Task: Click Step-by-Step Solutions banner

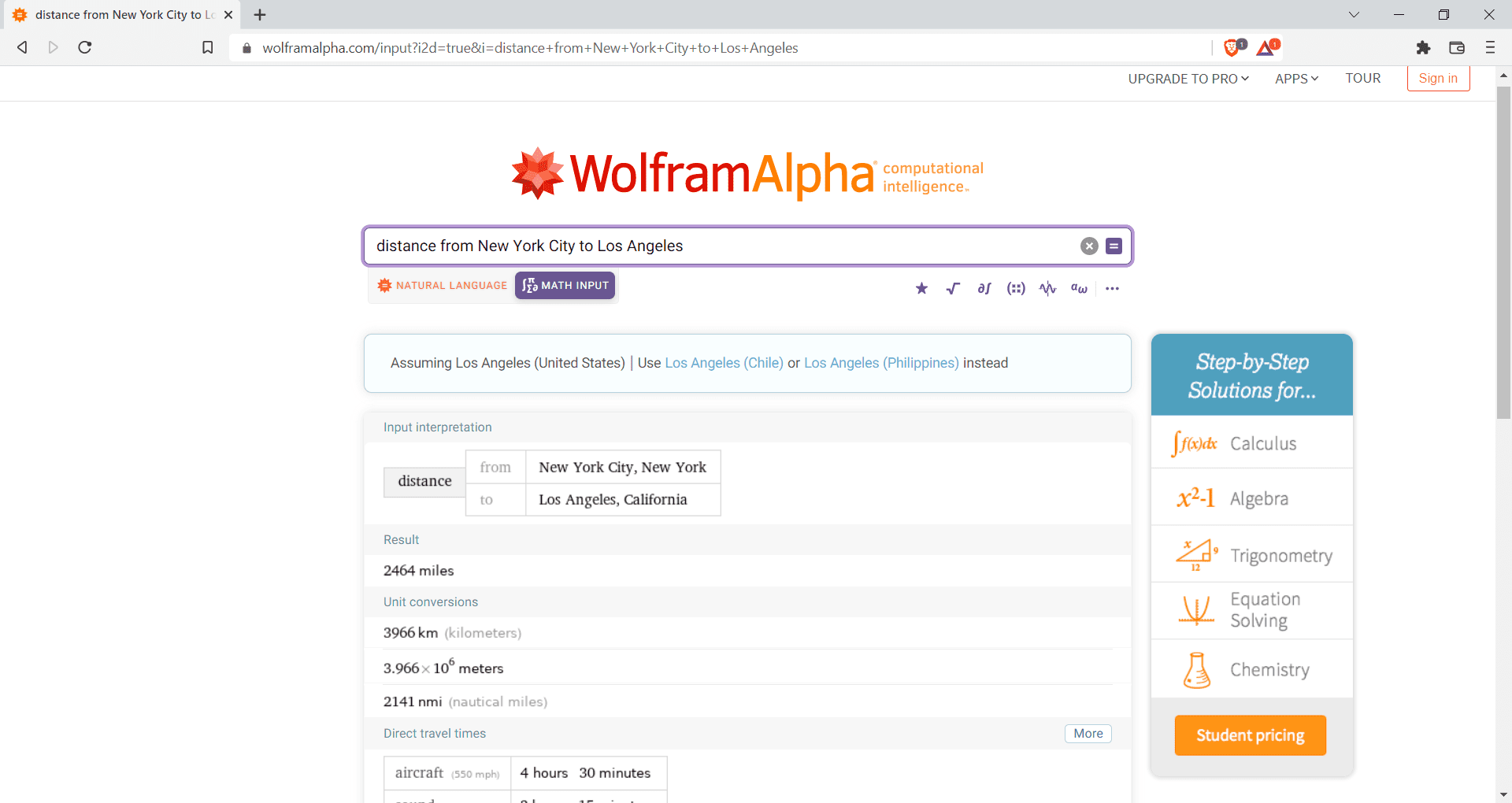Action: click(1252, 376)
